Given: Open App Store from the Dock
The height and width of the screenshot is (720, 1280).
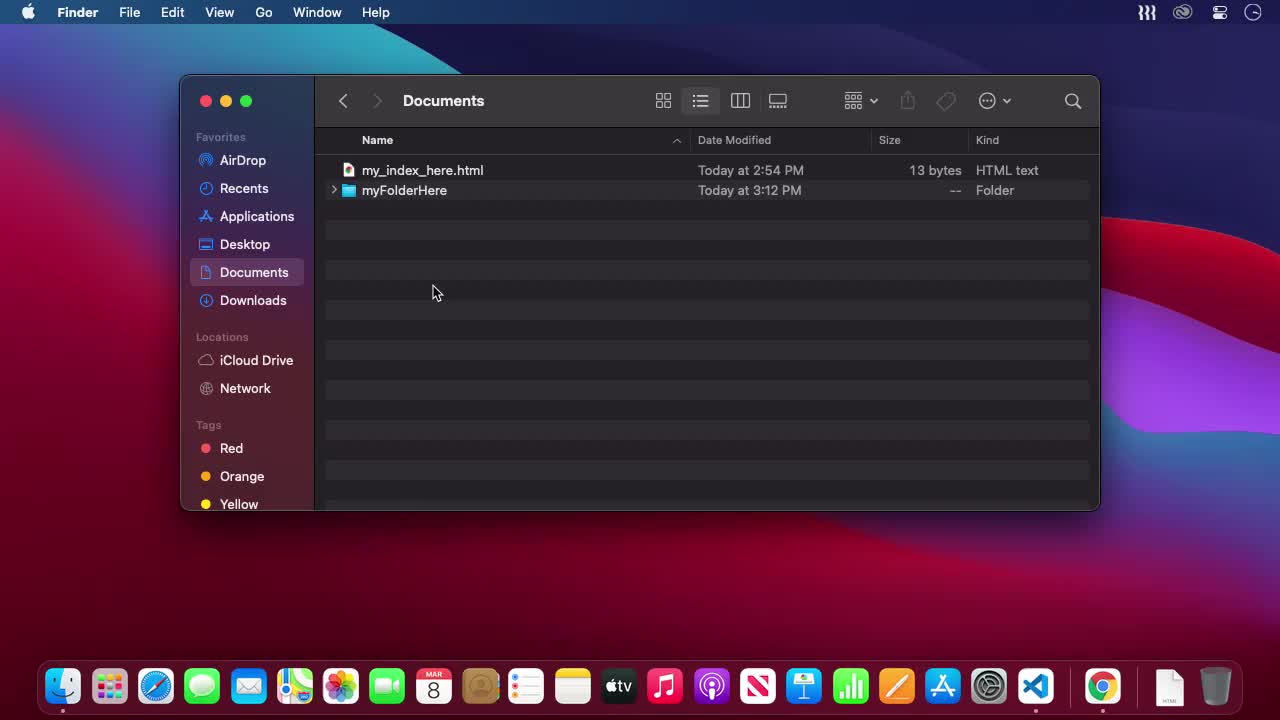Looking at the screenshot, I should pos(943,686).
